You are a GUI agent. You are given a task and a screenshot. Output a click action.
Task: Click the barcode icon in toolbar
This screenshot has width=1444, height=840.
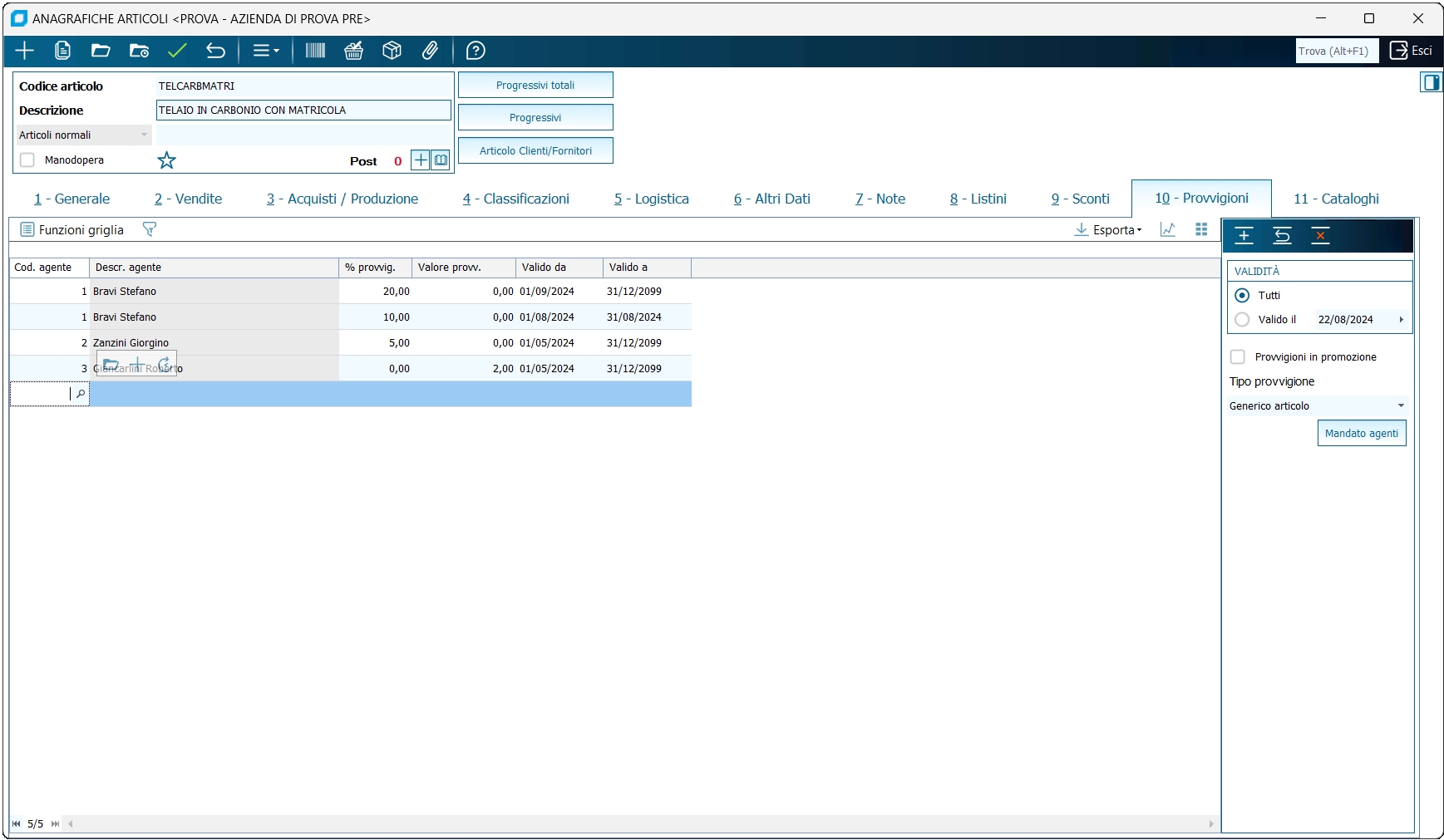coord(315,51)
